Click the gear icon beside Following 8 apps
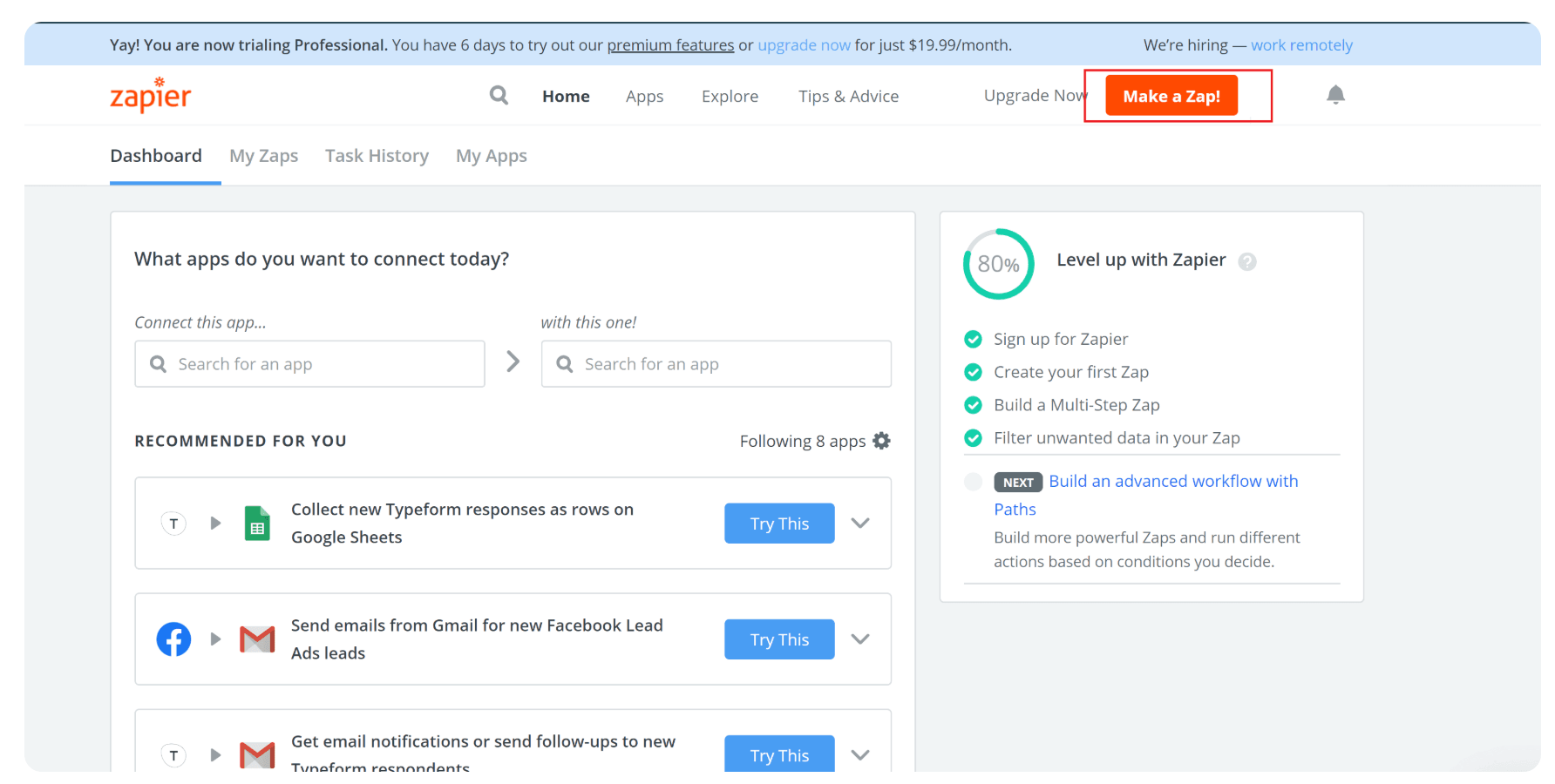Screen dimensions: 1555x784 tap(882, 441)
